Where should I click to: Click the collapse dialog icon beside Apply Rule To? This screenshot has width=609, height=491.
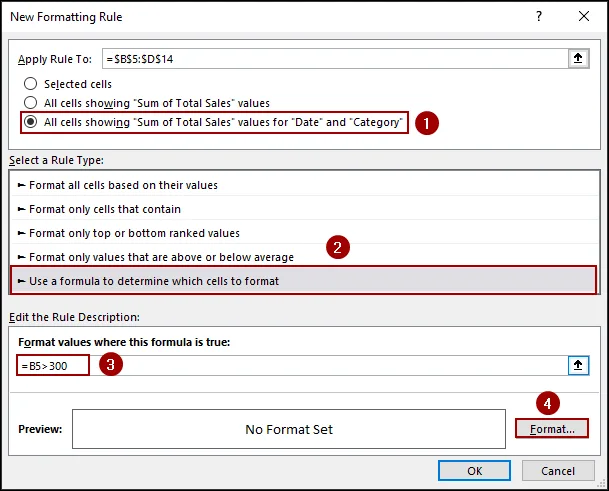[x=578, y=58]
